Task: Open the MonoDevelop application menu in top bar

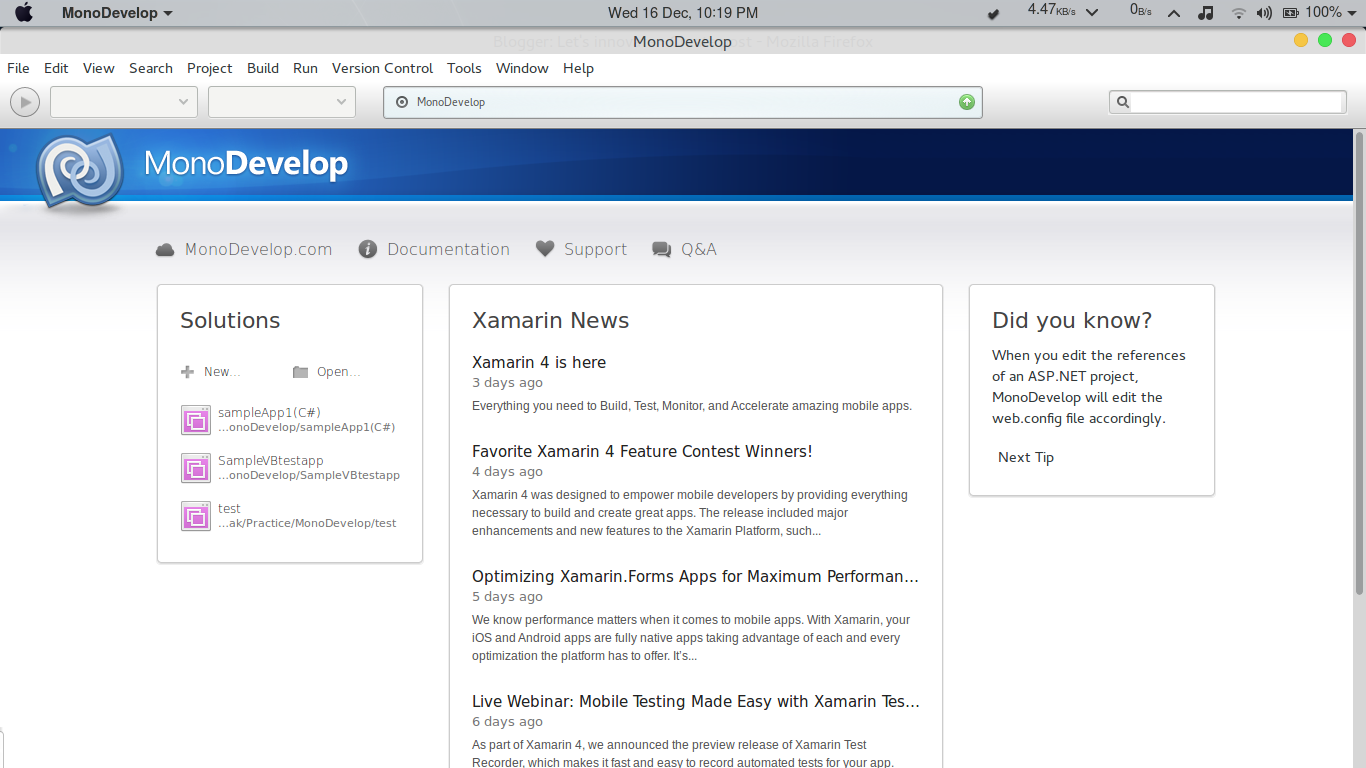Action: 116,13
